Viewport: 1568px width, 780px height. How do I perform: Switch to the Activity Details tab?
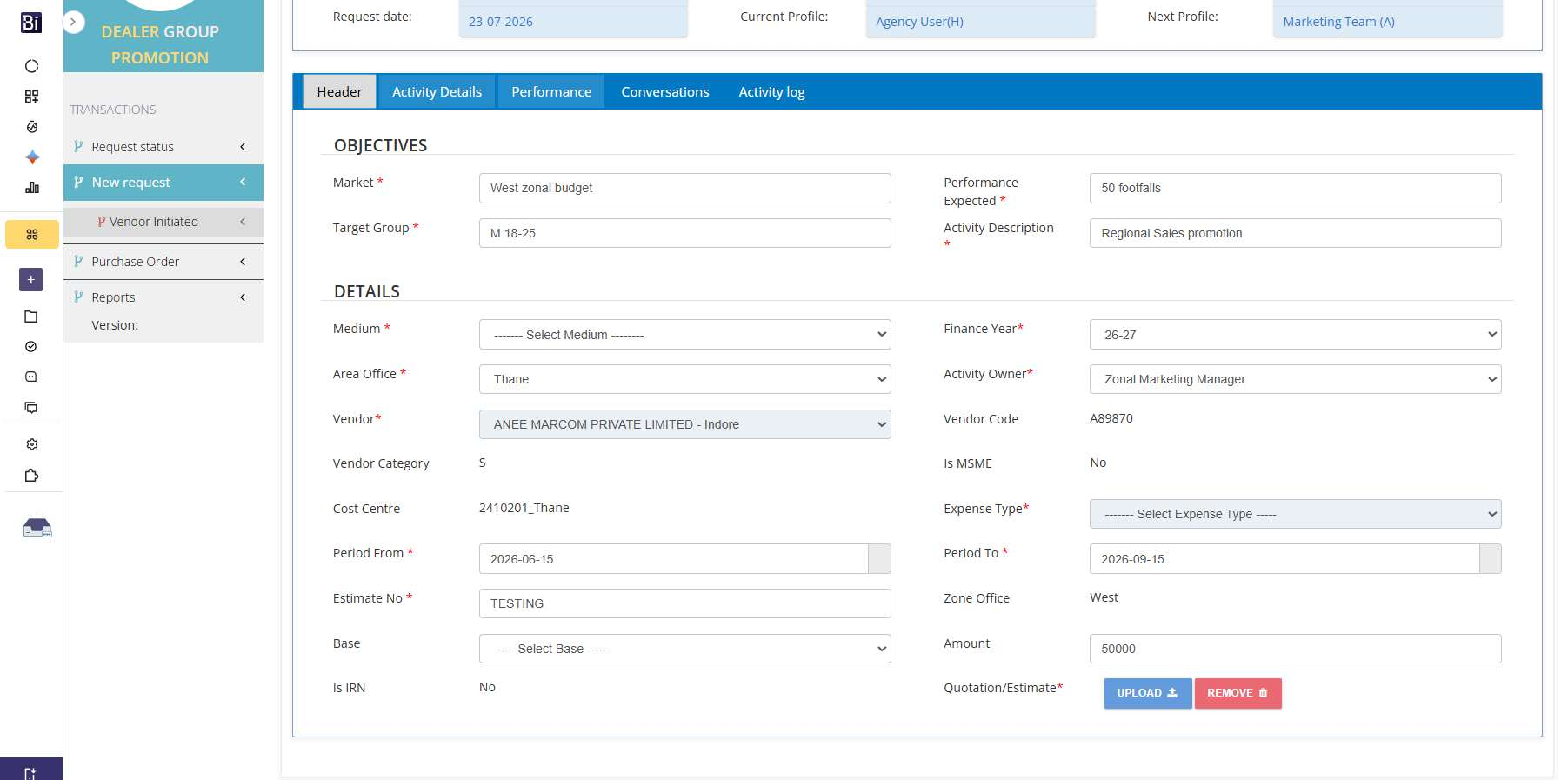click(x=437, y=91)
